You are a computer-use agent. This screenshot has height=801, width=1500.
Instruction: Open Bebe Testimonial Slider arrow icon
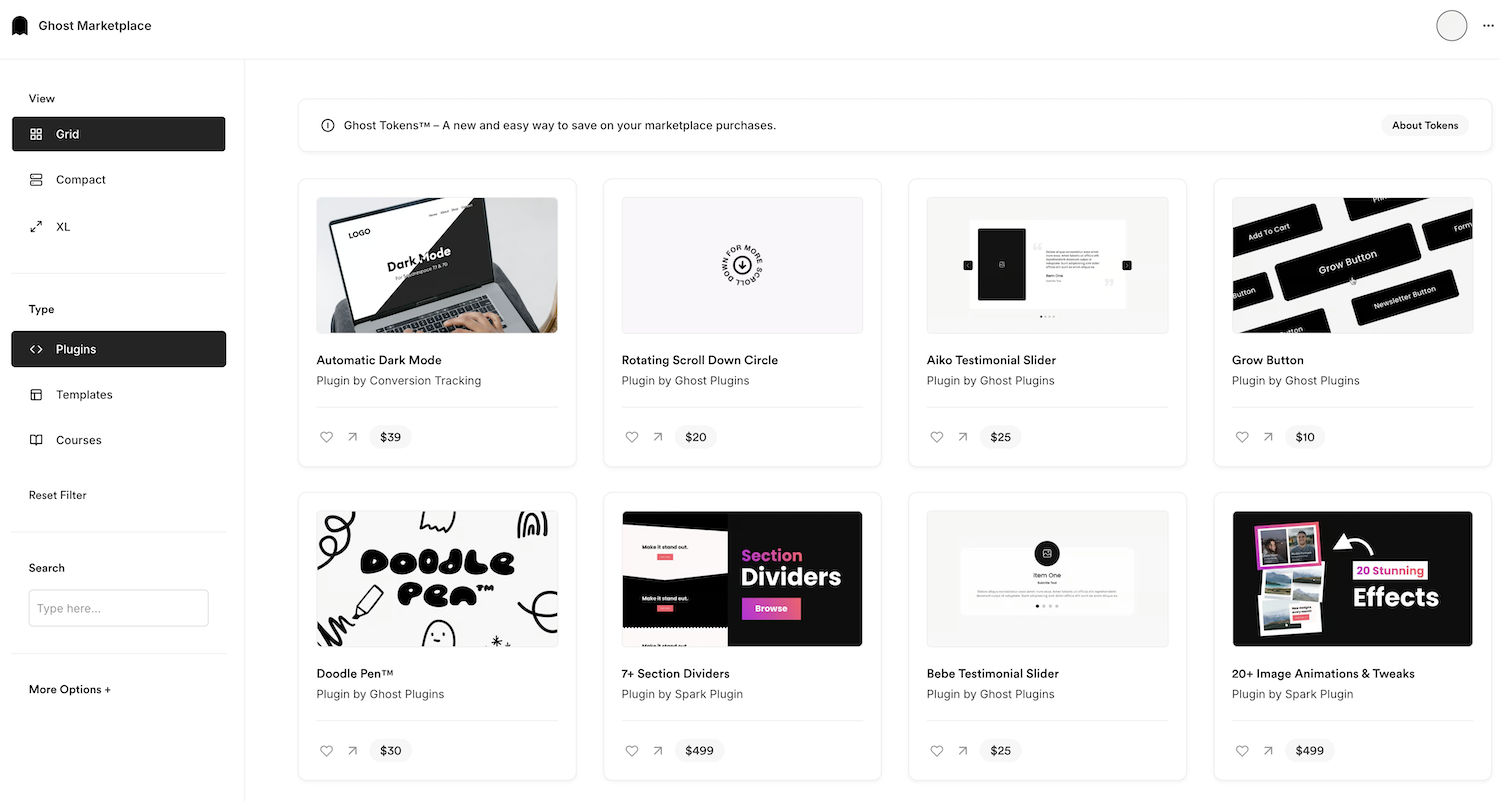[x=962, y=751]
